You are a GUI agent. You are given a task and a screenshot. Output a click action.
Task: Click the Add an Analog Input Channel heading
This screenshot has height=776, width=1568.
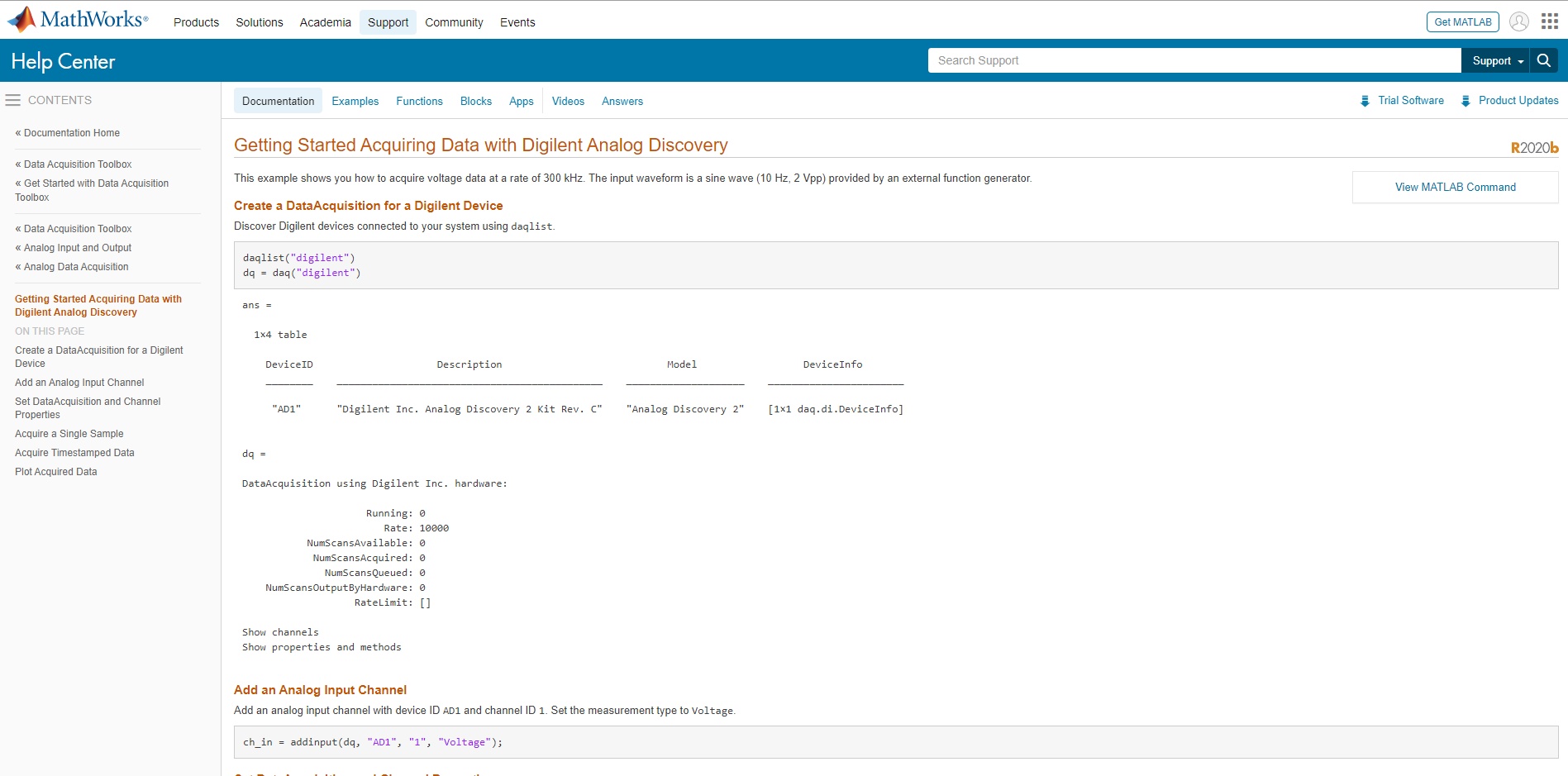pyautogui.click(x=320, y=690)
